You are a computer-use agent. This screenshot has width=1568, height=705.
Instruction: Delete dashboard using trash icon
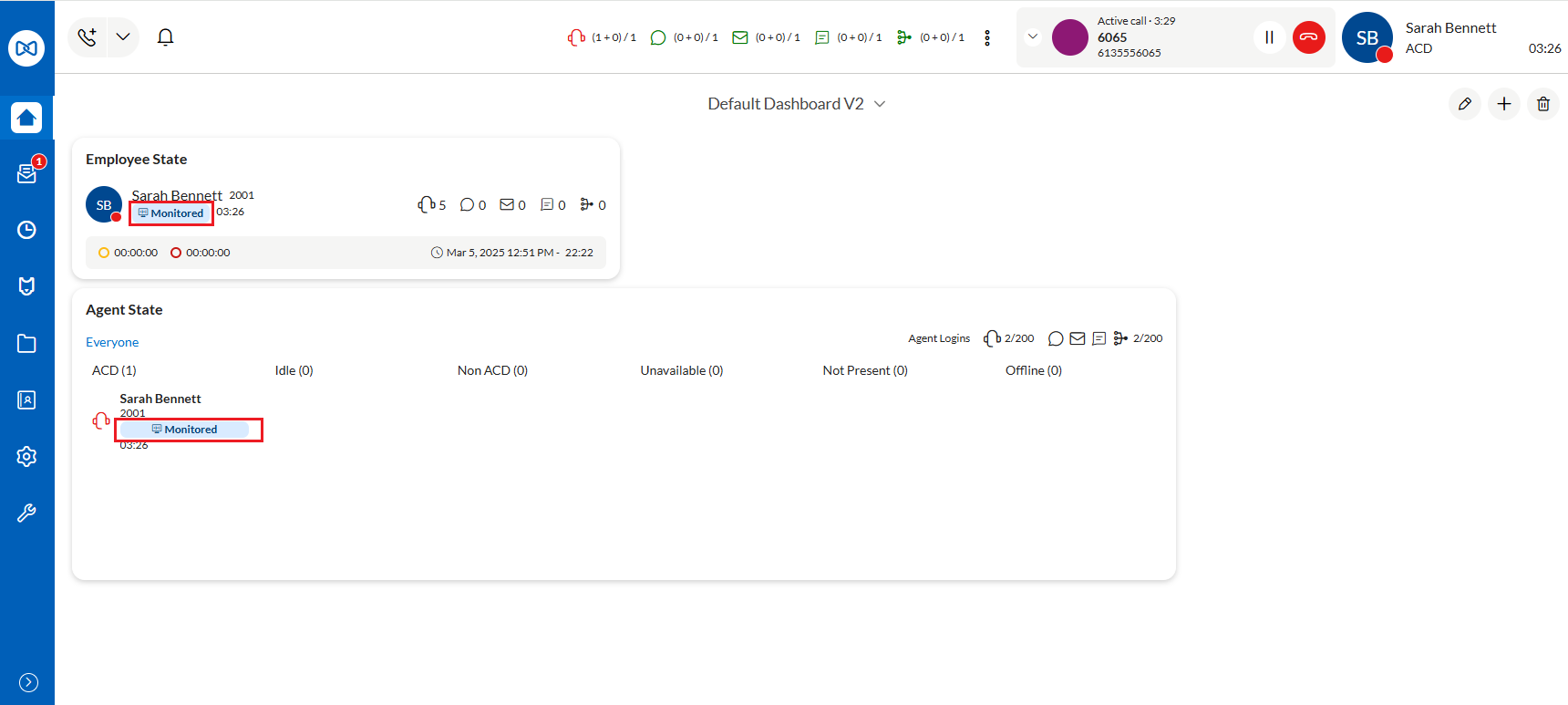pyautogui.click(x=1543, y=104)
